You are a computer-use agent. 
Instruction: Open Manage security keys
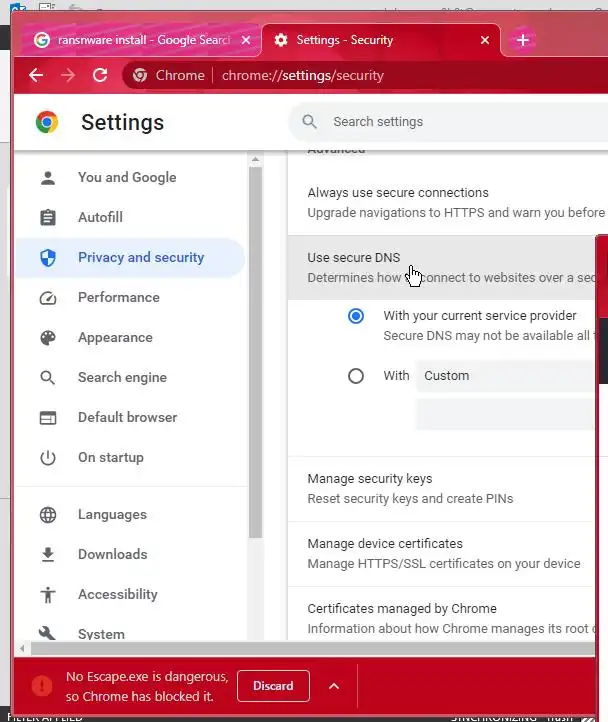pyautogui.click(x=441, y=489)
